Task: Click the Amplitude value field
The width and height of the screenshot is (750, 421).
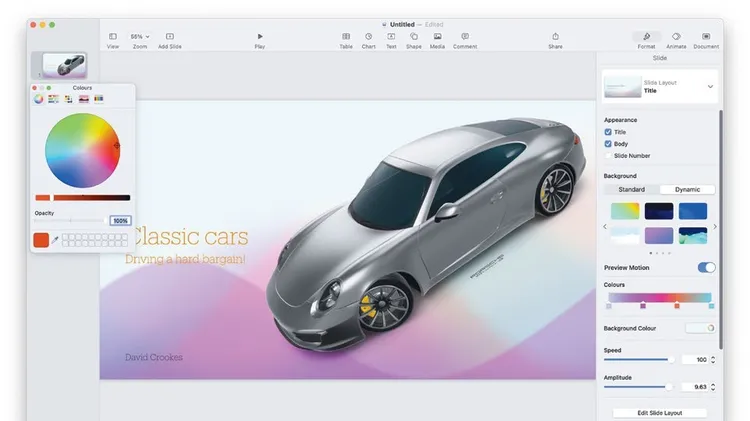Action: tap(695, 387)
